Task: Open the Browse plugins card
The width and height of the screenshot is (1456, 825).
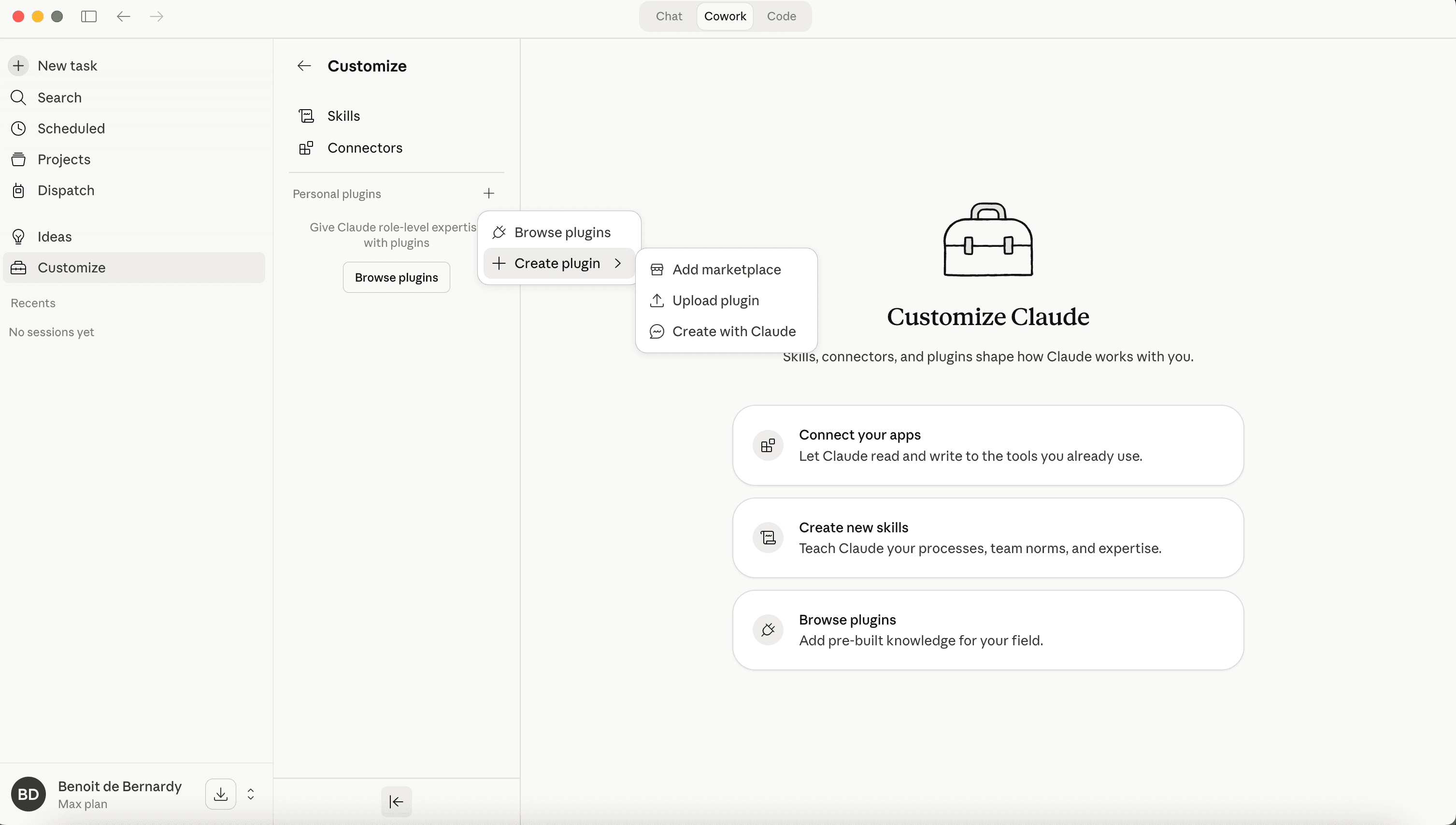Action: tap(988, 630)
